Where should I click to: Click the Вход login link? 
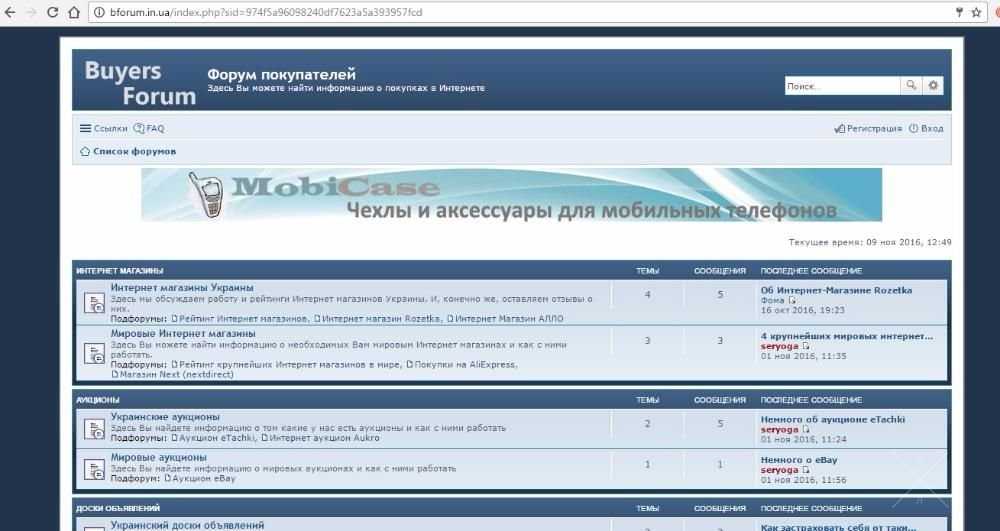[926, 128]
